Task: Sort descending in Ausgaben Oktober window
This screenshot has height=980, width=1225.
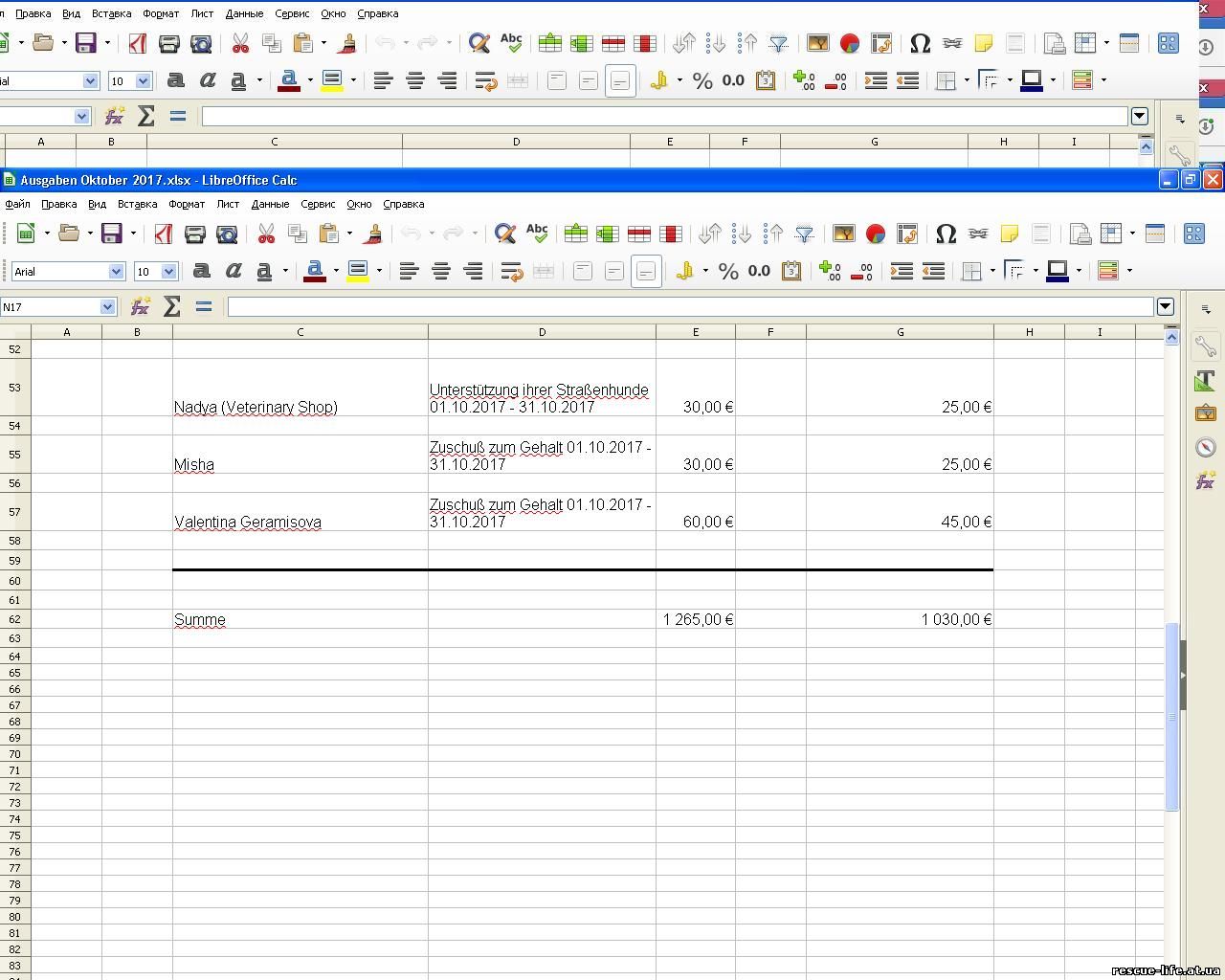Action: click(x=773, y=234)
